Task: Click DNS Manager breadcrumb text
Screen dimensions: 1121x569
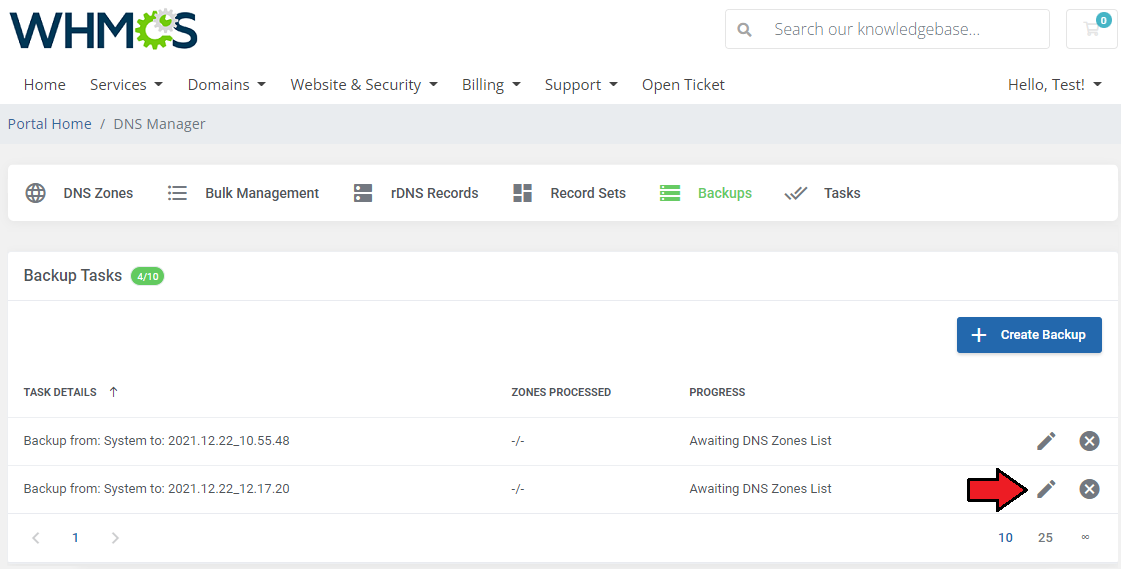Action: pos(159,124)
